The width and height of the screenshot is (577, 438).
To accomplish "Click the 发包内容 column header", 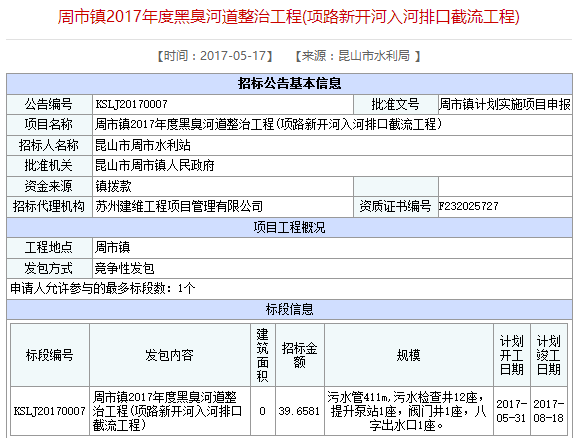I will pyautogui.click(x=170, y=355).
